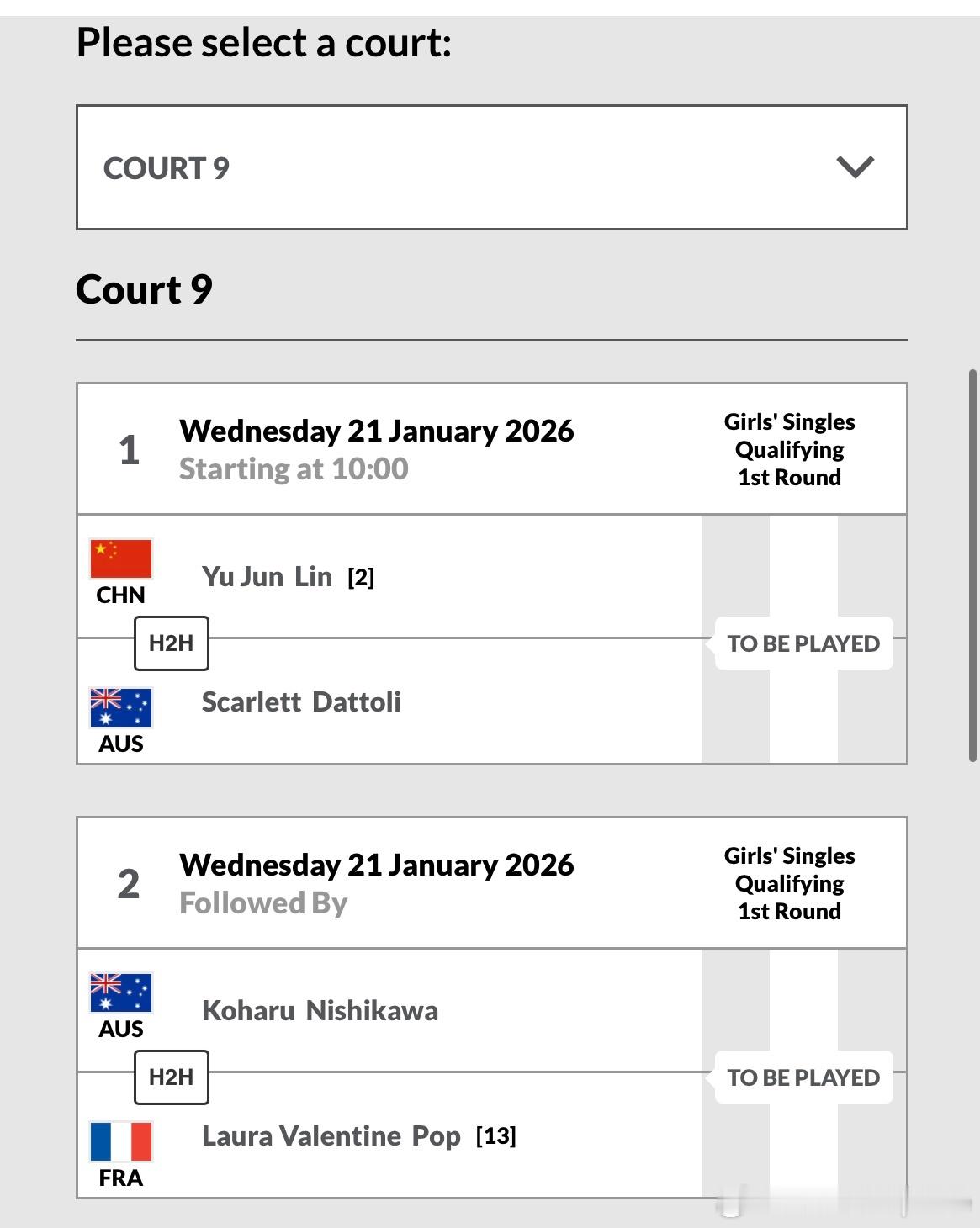Click the FRA country code label
This screenshot has height=1228, width=980.
coord(120,1178)
